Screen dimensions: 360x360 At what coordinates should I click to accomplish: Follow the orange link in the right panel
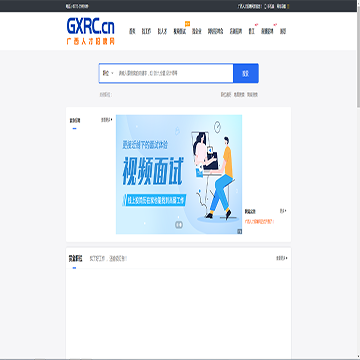[x=259, y=221]
